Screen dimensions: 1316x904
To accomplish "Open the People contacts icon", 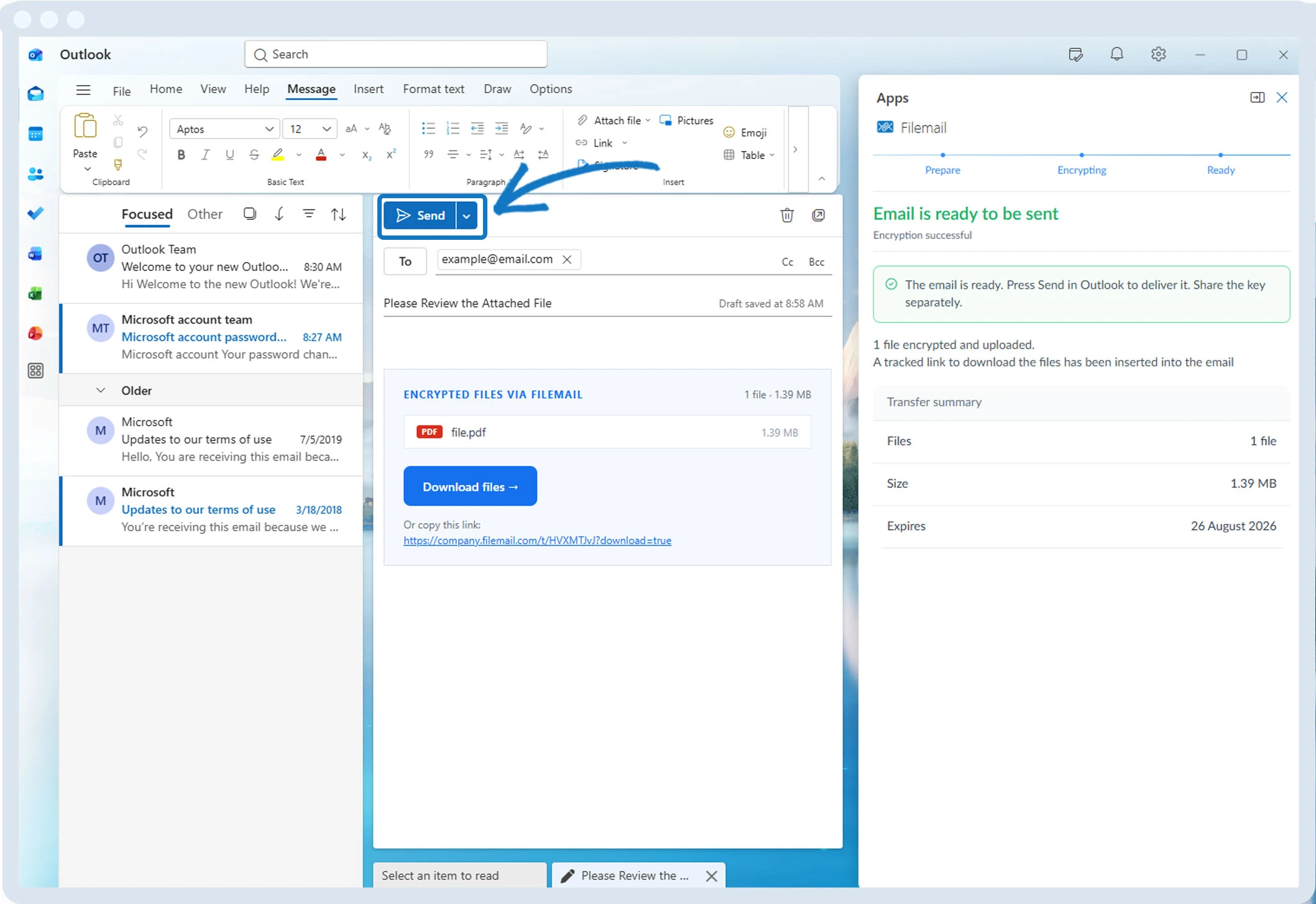I will click(x=35, y=174).
